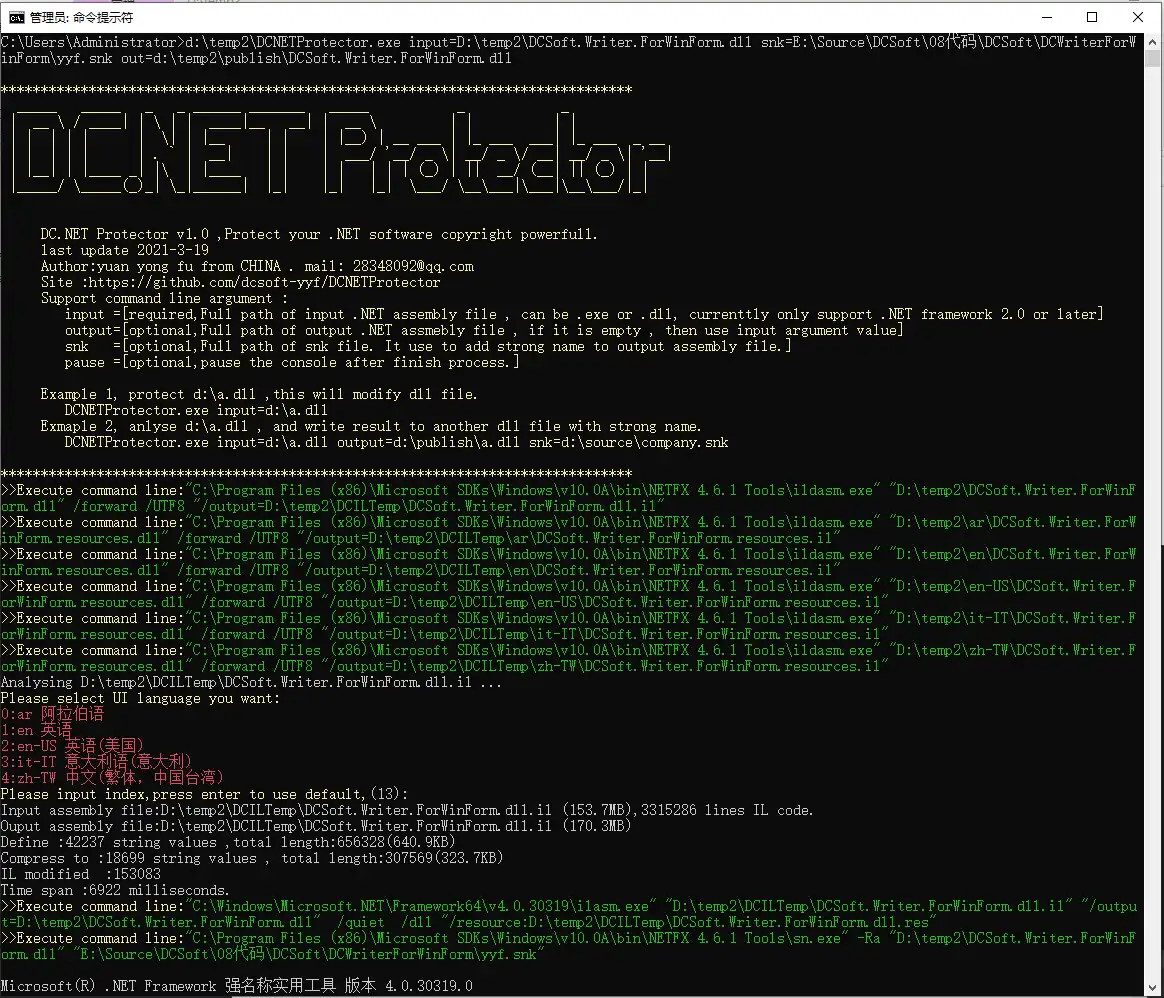1164x998 pixels.
Task: Click the 'output=[optional' argument line
Action: (x=484, y=330)
